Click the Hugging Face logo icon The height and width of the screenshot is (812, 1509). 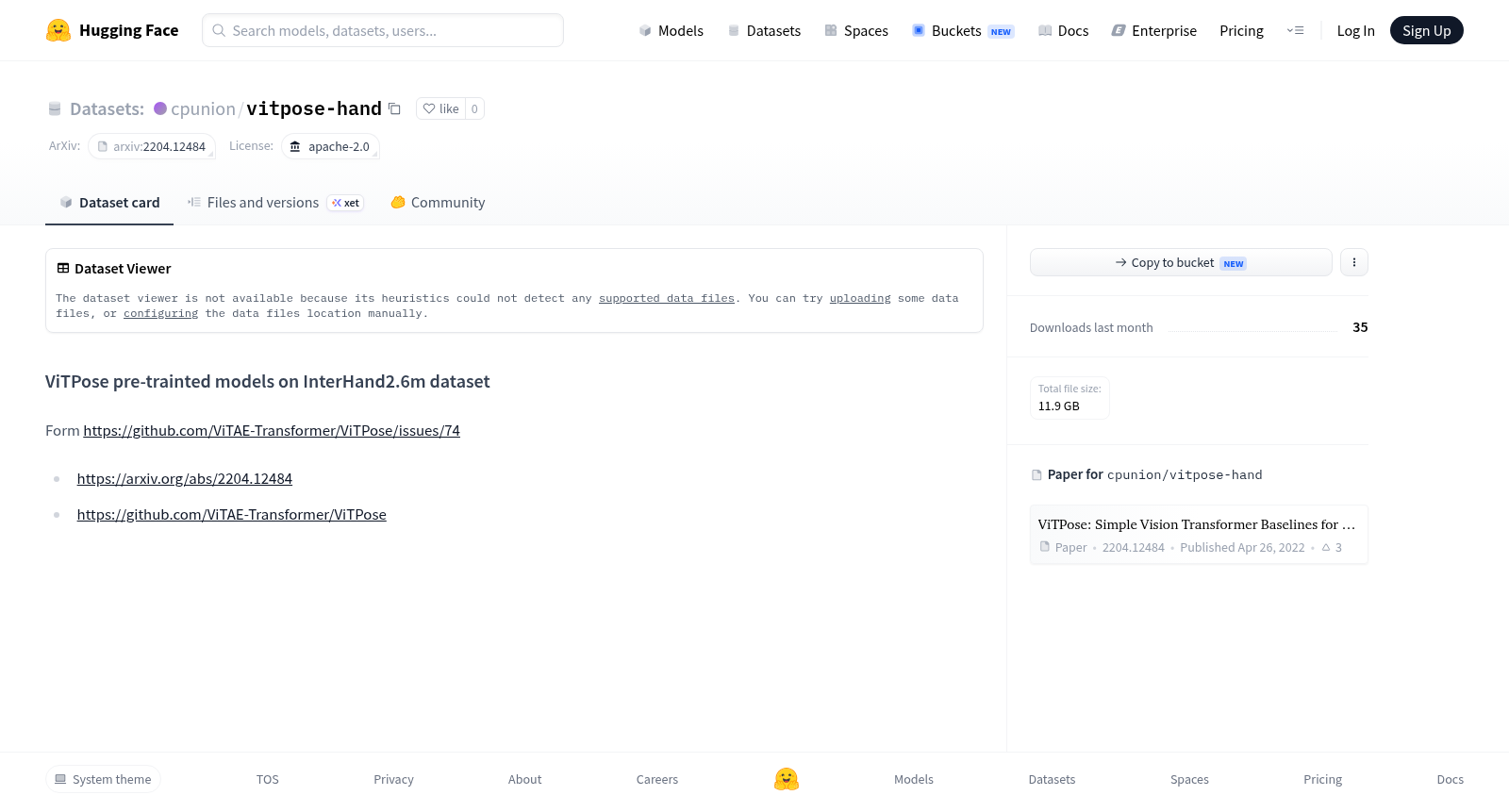(x=58, y=30)
